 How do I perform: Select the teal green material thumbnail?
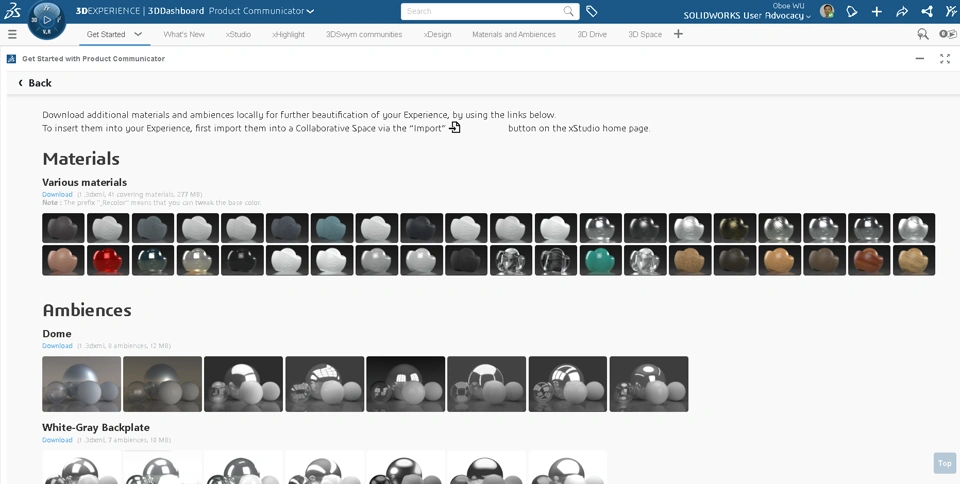coord(600,260)
